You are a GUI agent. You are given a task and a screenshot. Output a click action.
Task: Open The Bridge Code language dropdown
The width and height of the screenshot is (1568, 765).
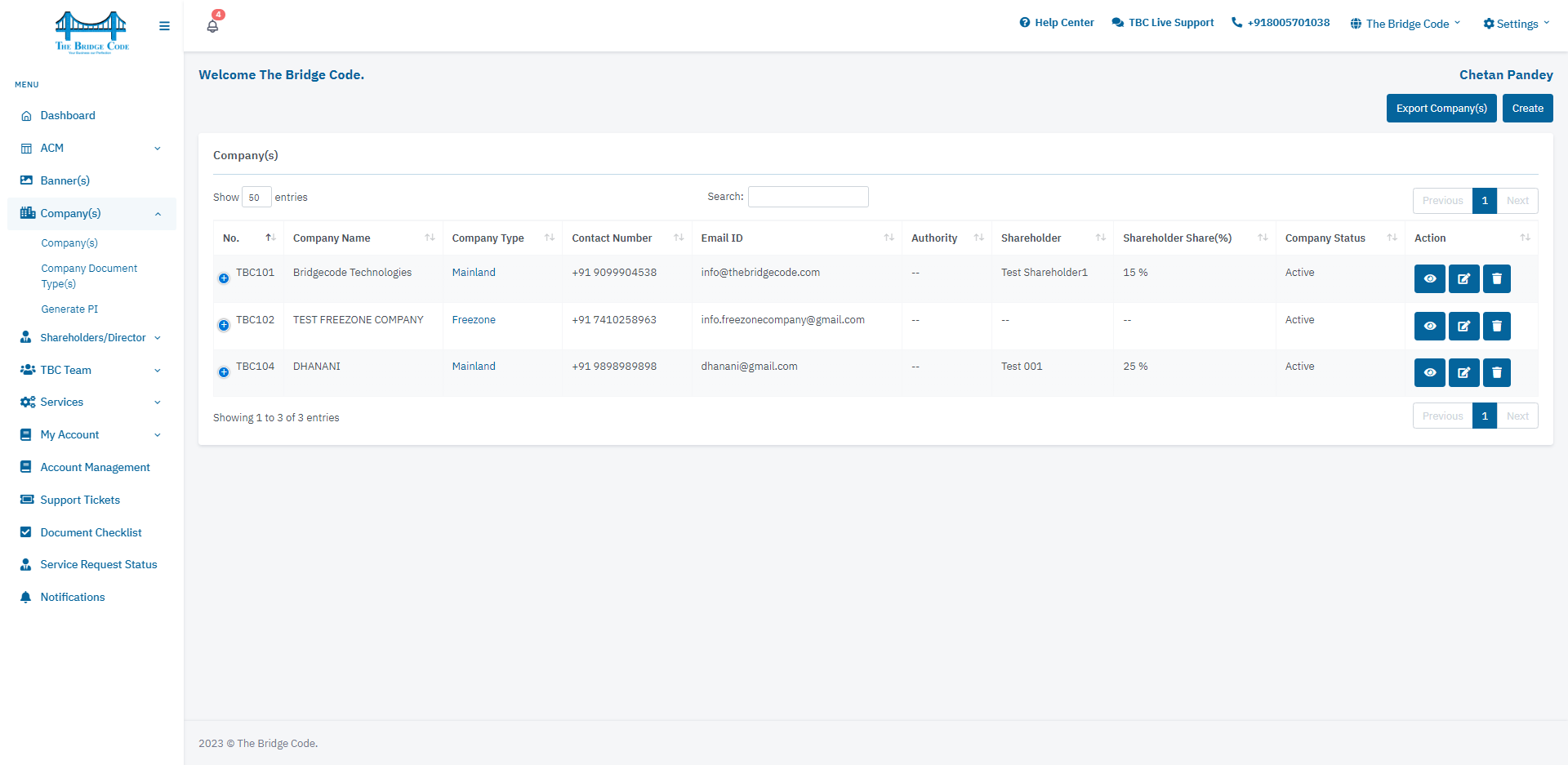[x=1405, y=24]
